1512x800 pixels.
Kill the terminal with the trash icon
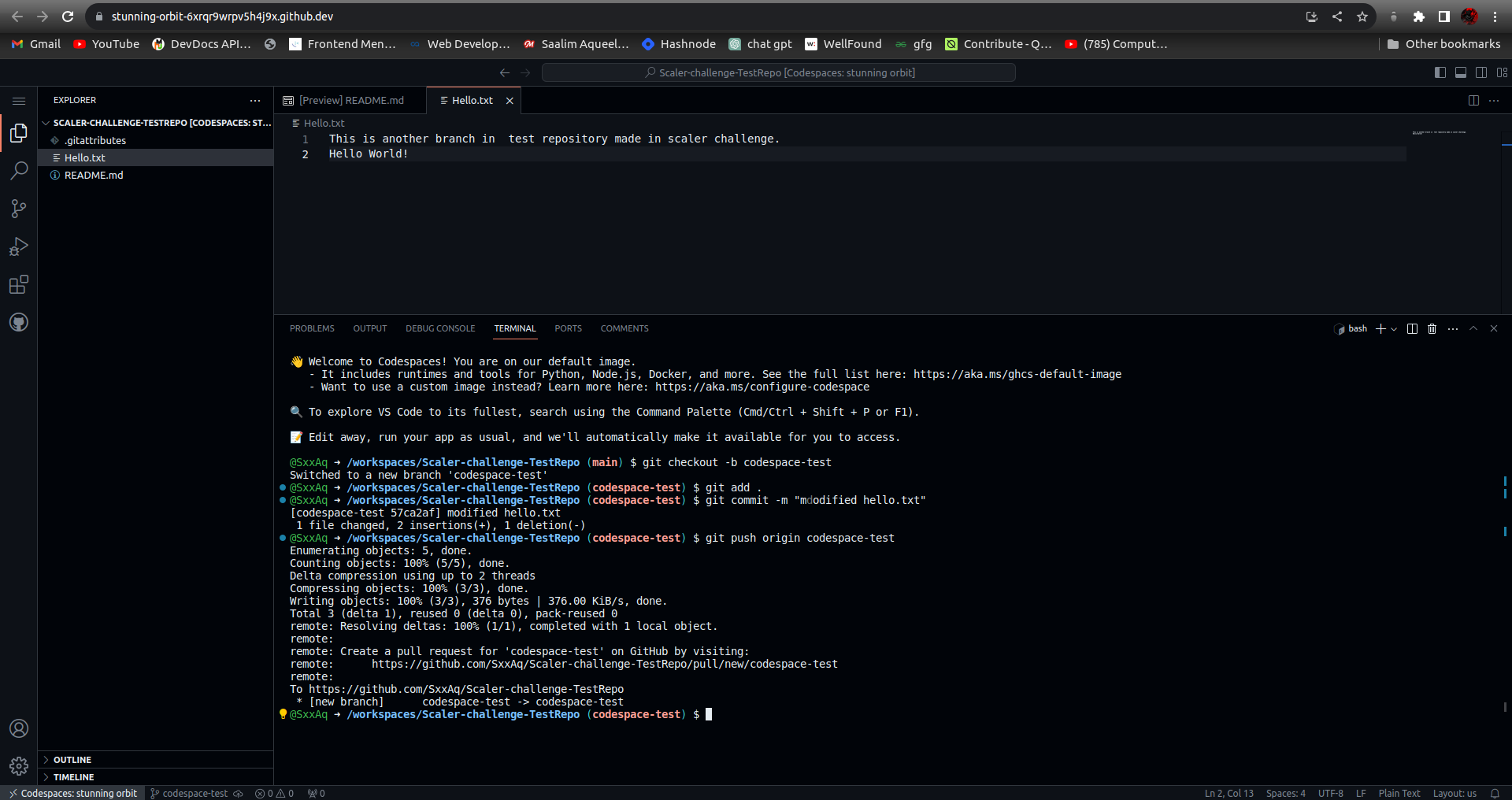[1431, 329]
